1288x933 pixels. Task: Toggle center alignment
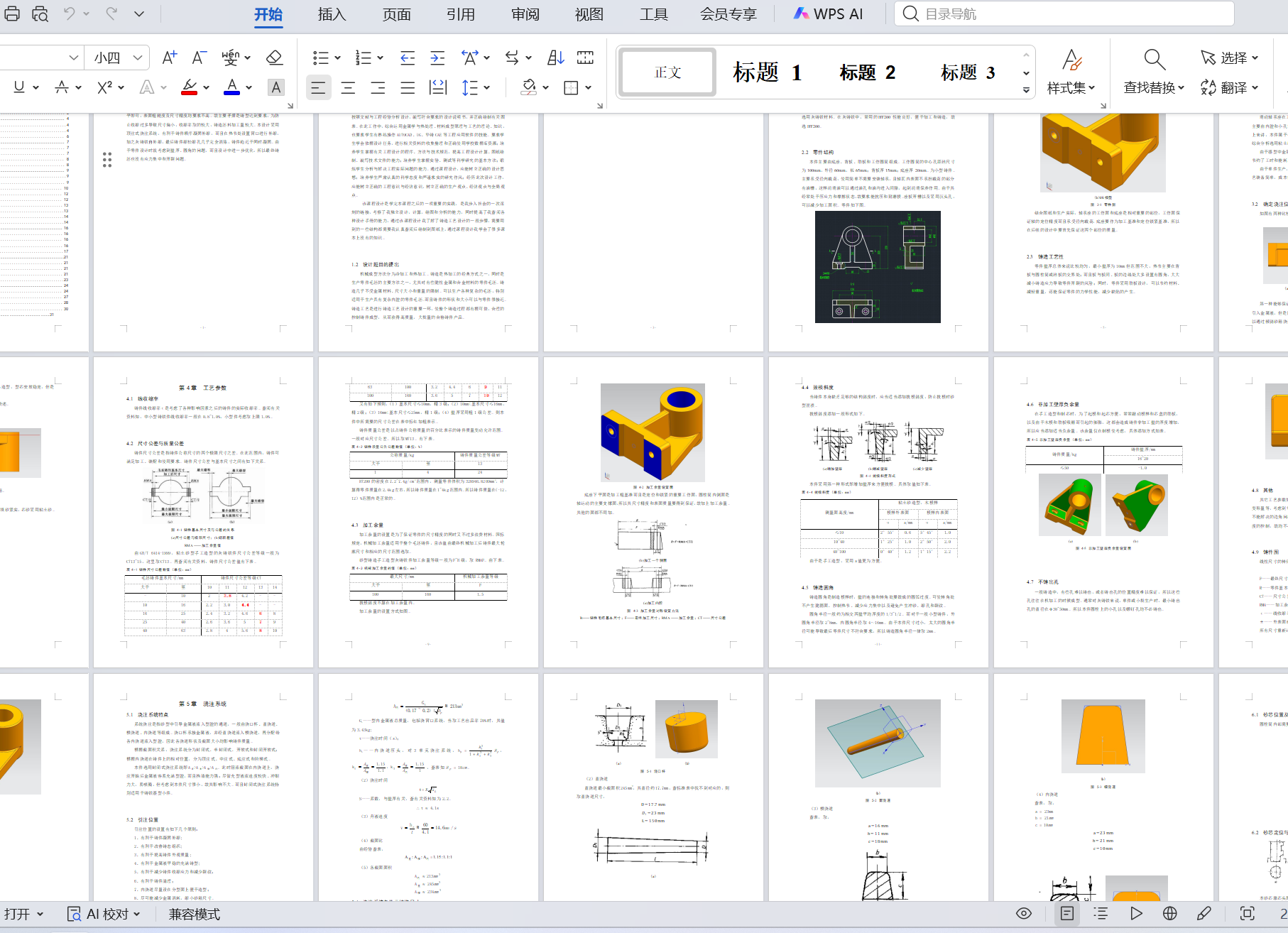click(348, 87)
